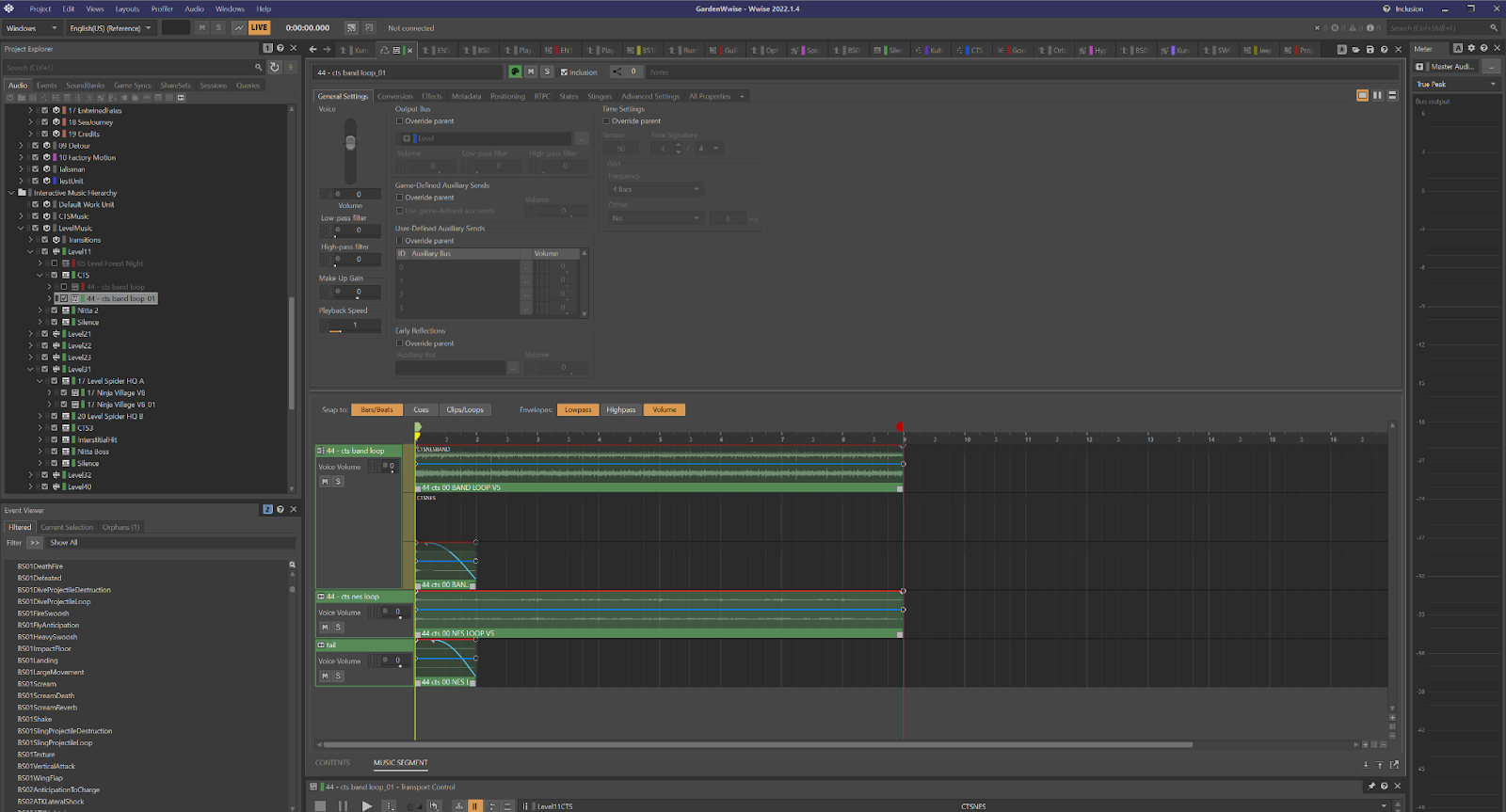Open the Profiler menu

click(x=162, y=8)
